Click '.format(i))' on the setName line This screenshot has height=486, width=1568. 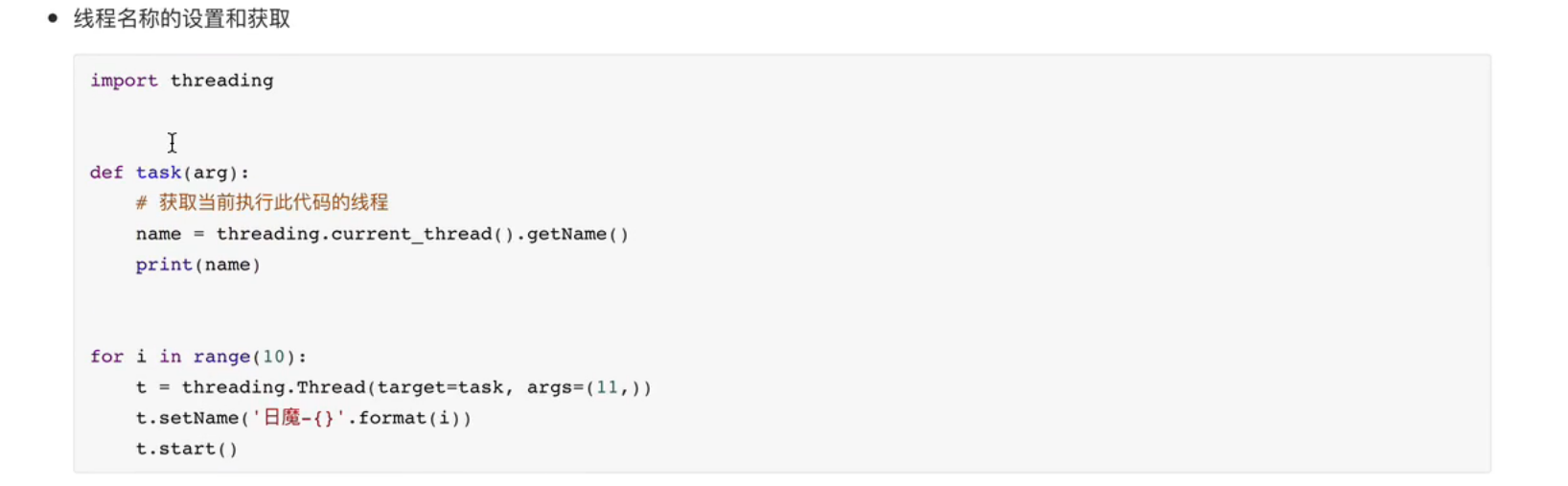[409, 418]
